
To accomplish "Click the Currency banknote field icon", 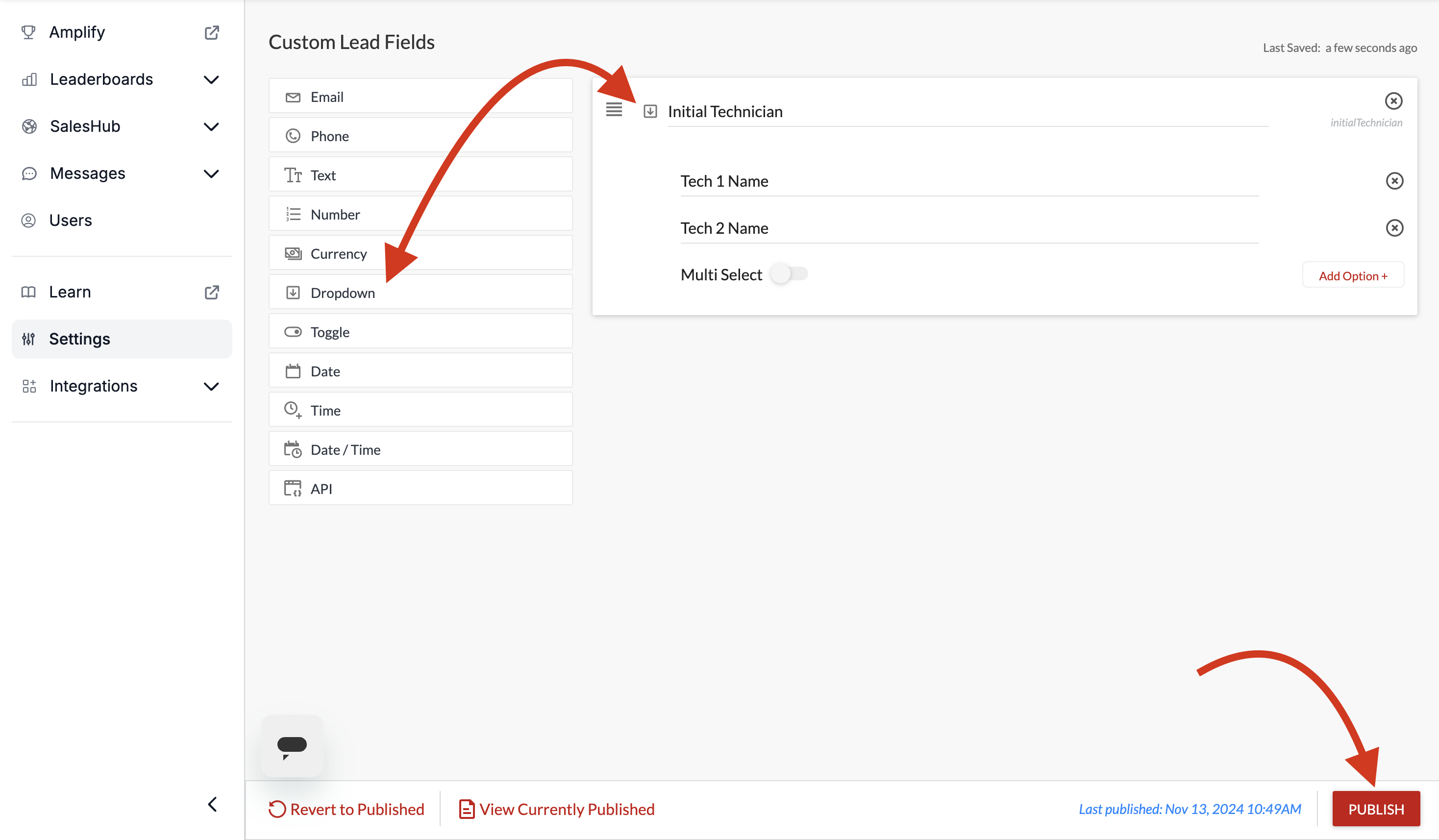I will click(x=293, y=253).
